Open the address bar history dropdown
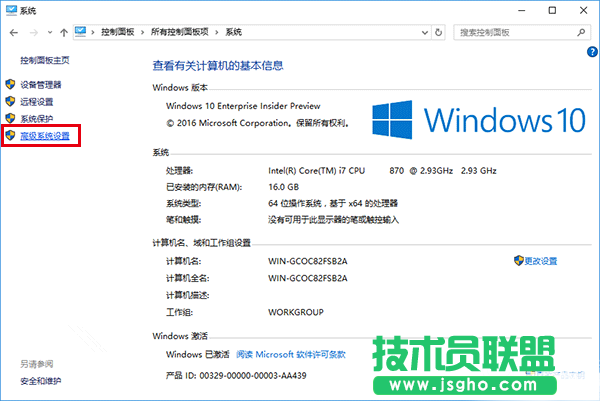This screenshot has width=600, height=401. pos(425,33)
